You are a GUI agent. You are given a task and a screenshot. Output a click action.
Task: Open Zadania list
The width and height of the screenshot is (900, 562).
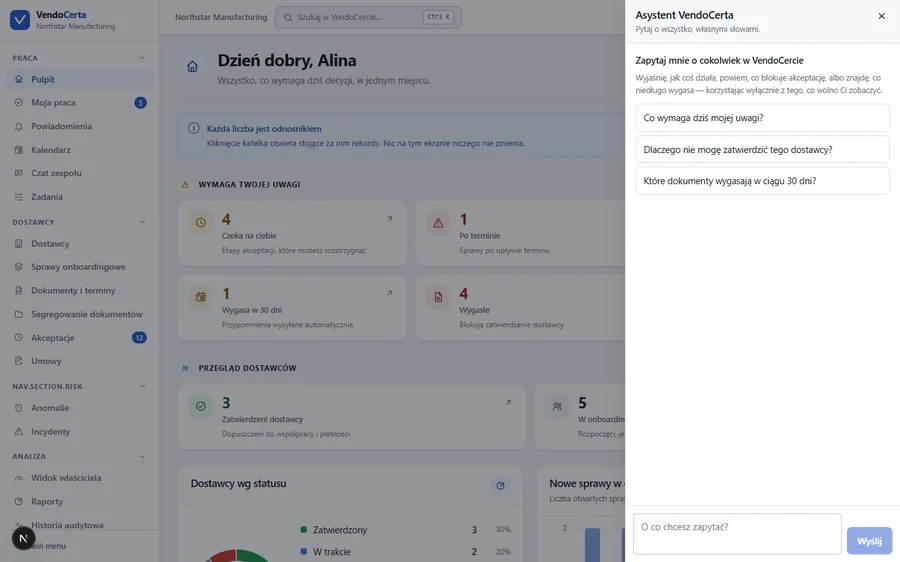point(80,197)
